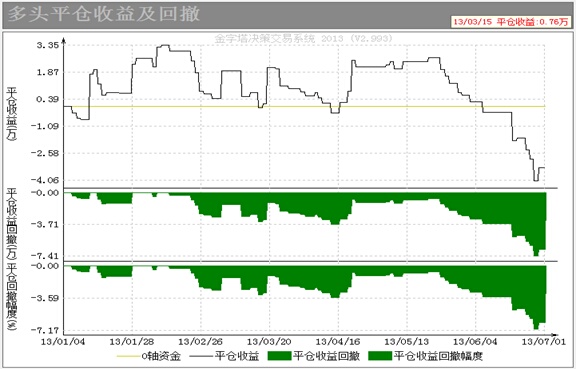Click the drawdown axis value -3.71
The height and width of the screenshot is (369, 576).
44,224
